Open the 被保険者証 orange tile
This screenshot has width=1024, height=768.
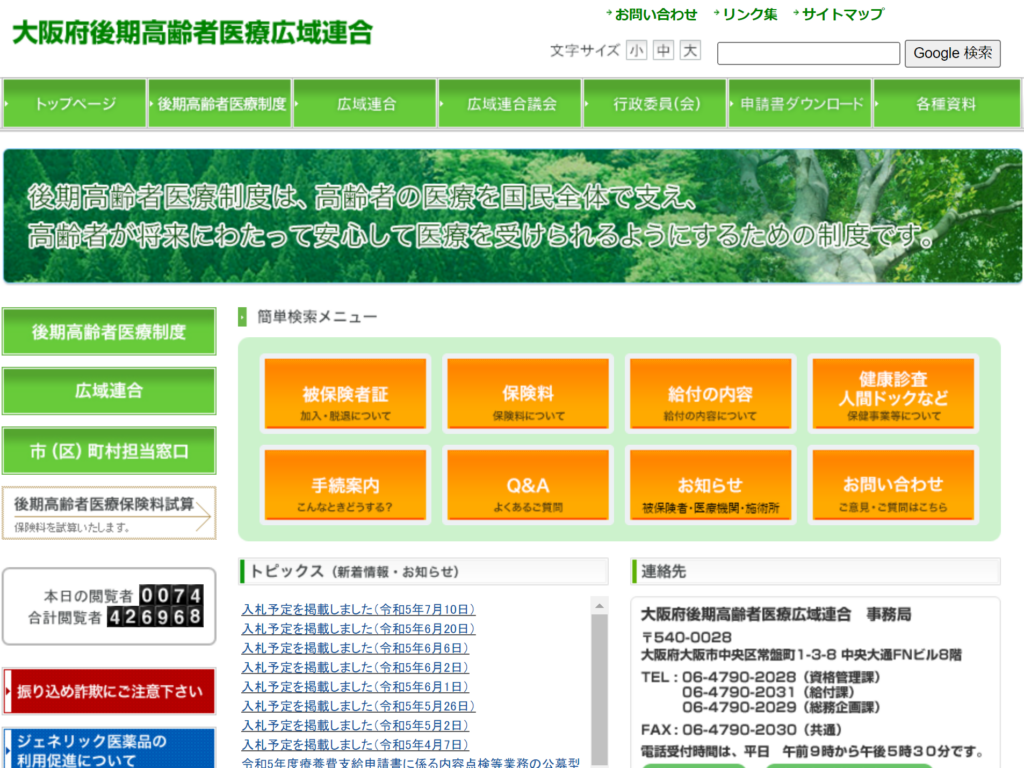tap(345, 394)
